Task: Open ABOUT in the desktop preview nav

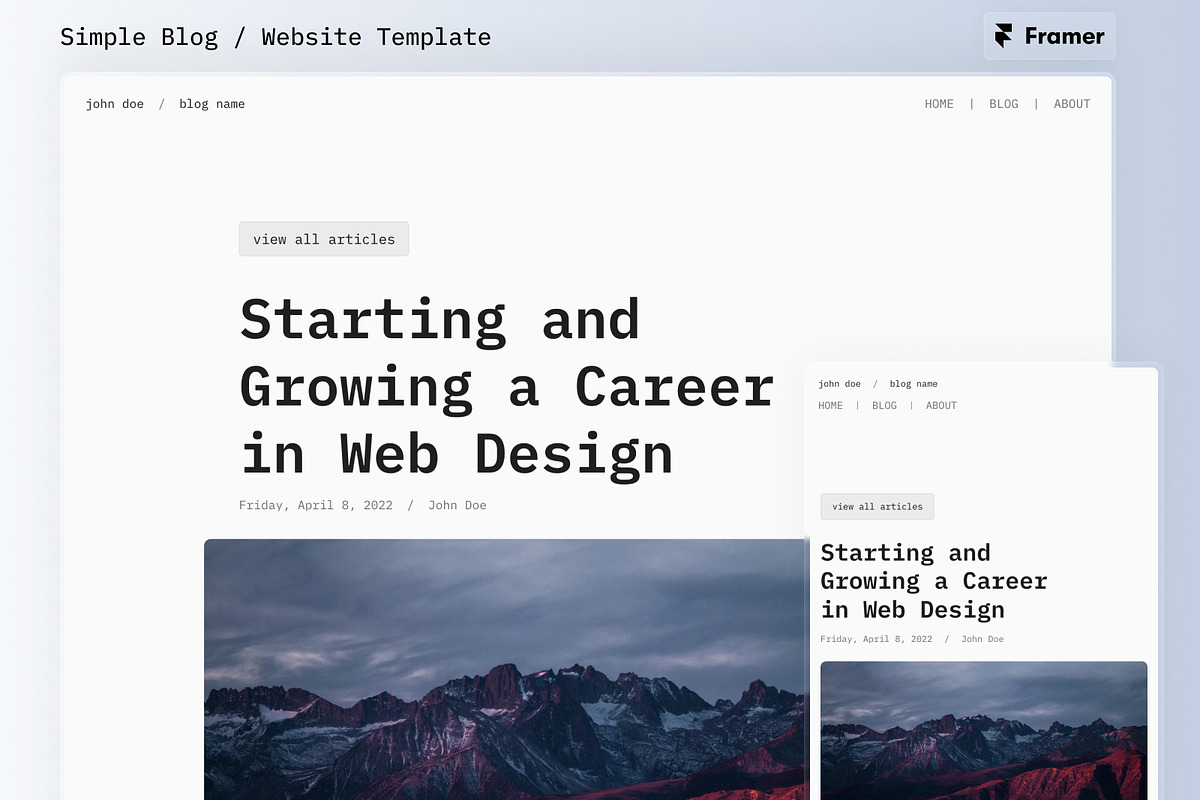Action: pos(1072,104)
